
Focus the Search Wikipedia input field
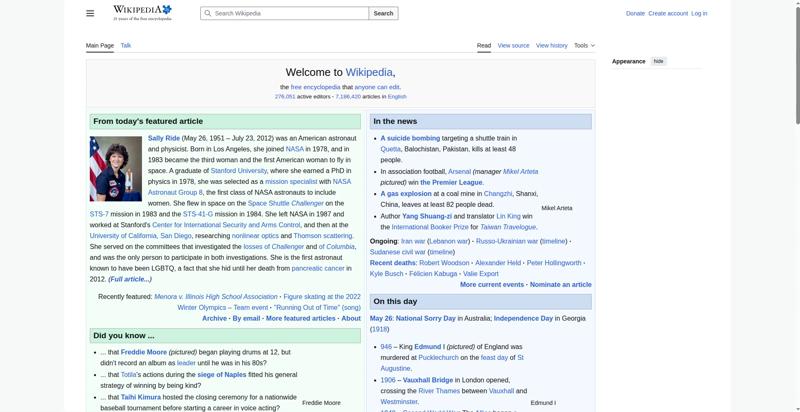tap(285, 13)
